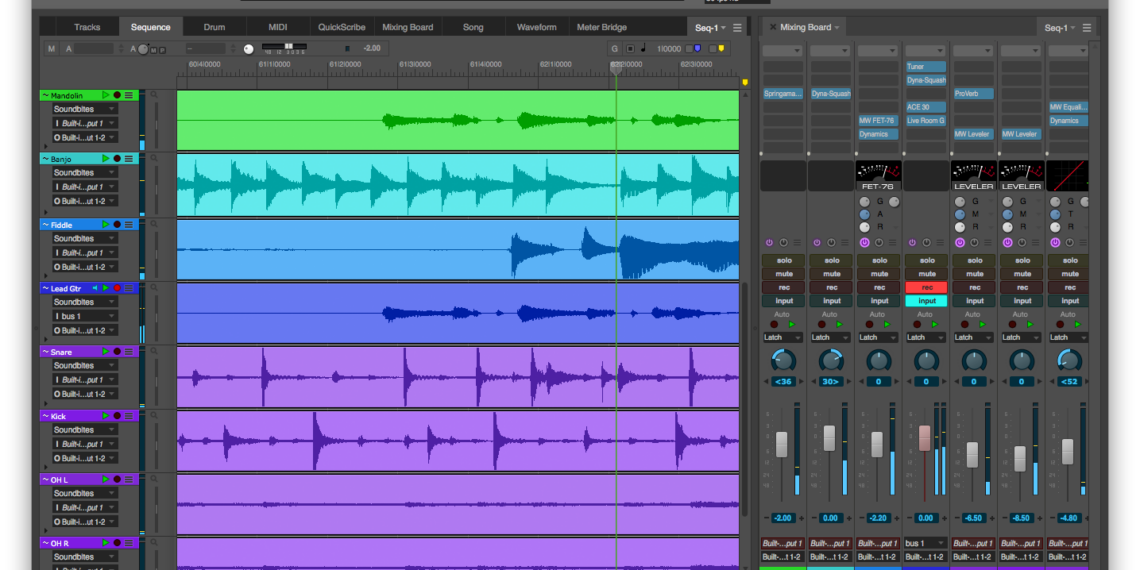
Task: Open the Meter Bridge tab
Action: click(602, 28)
